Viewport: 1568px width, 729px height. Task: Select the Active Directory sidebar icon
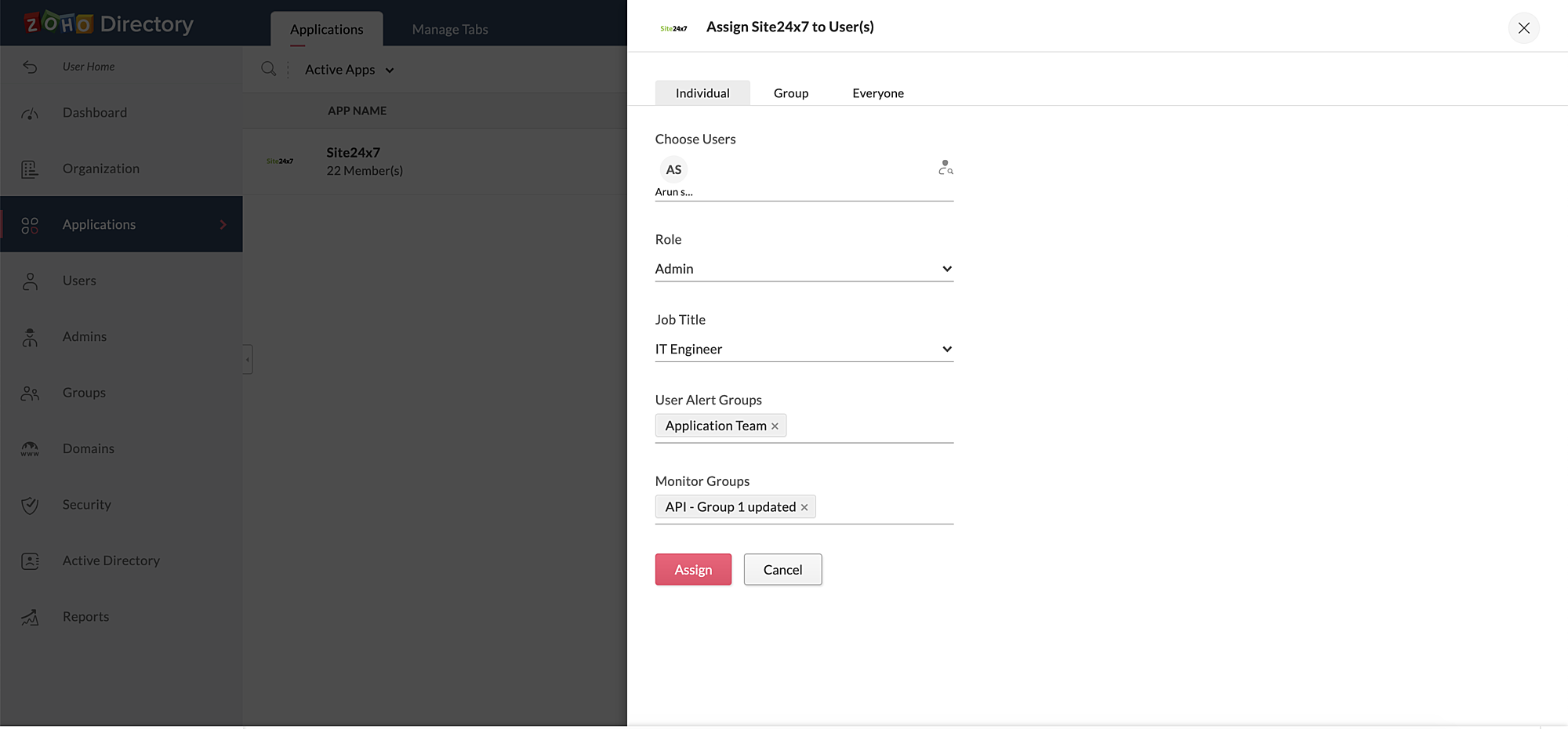click(x=29, y=560)
